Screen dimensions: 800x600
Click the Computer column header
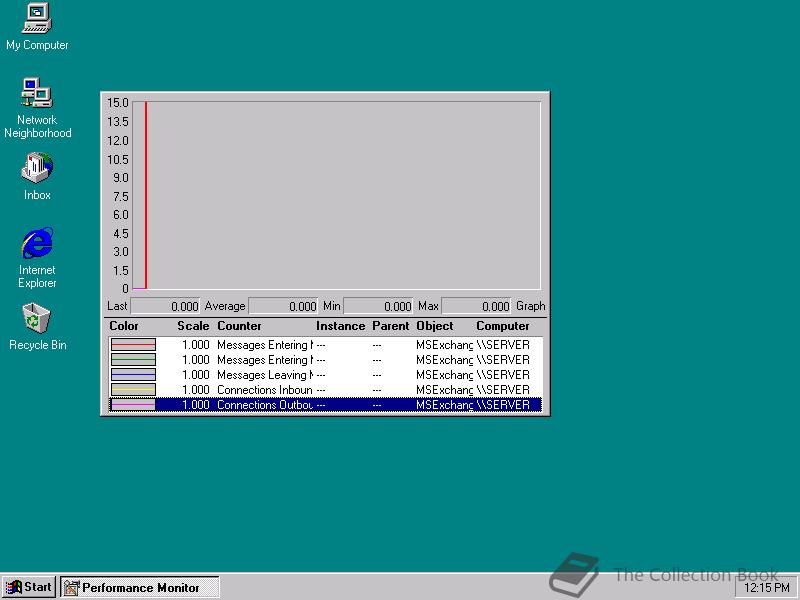click(x=503, y=326)
